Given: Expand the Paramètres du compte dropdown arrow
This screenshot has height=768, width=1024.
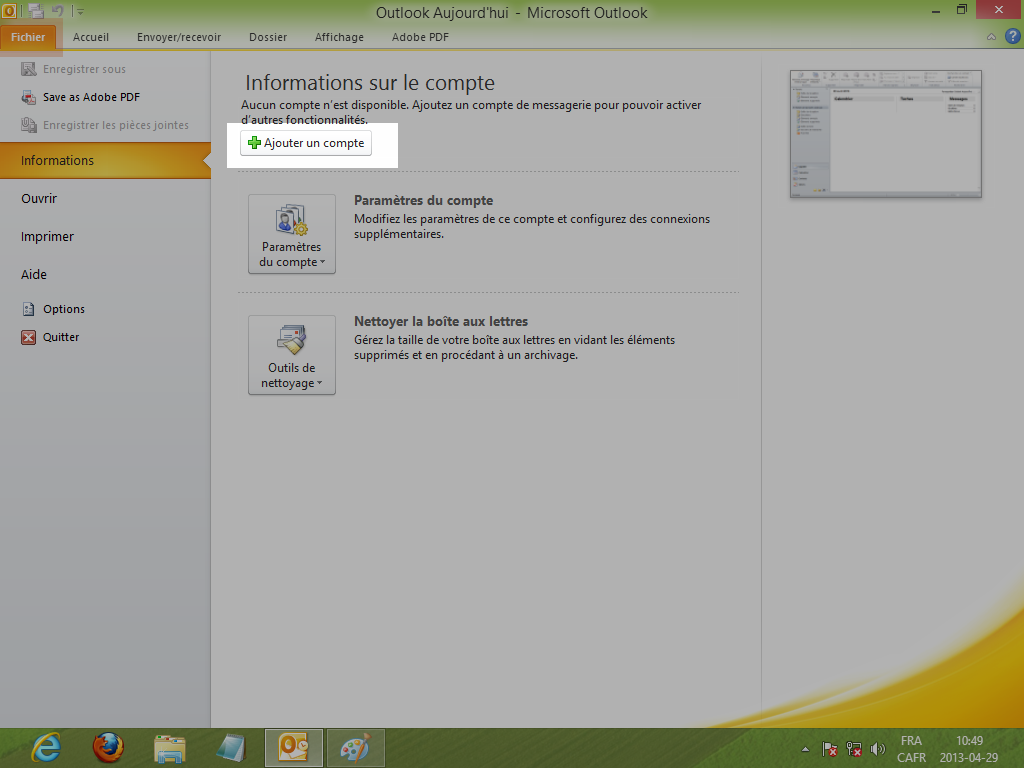Looking at the screenshot, I should (x=322, y=263).
